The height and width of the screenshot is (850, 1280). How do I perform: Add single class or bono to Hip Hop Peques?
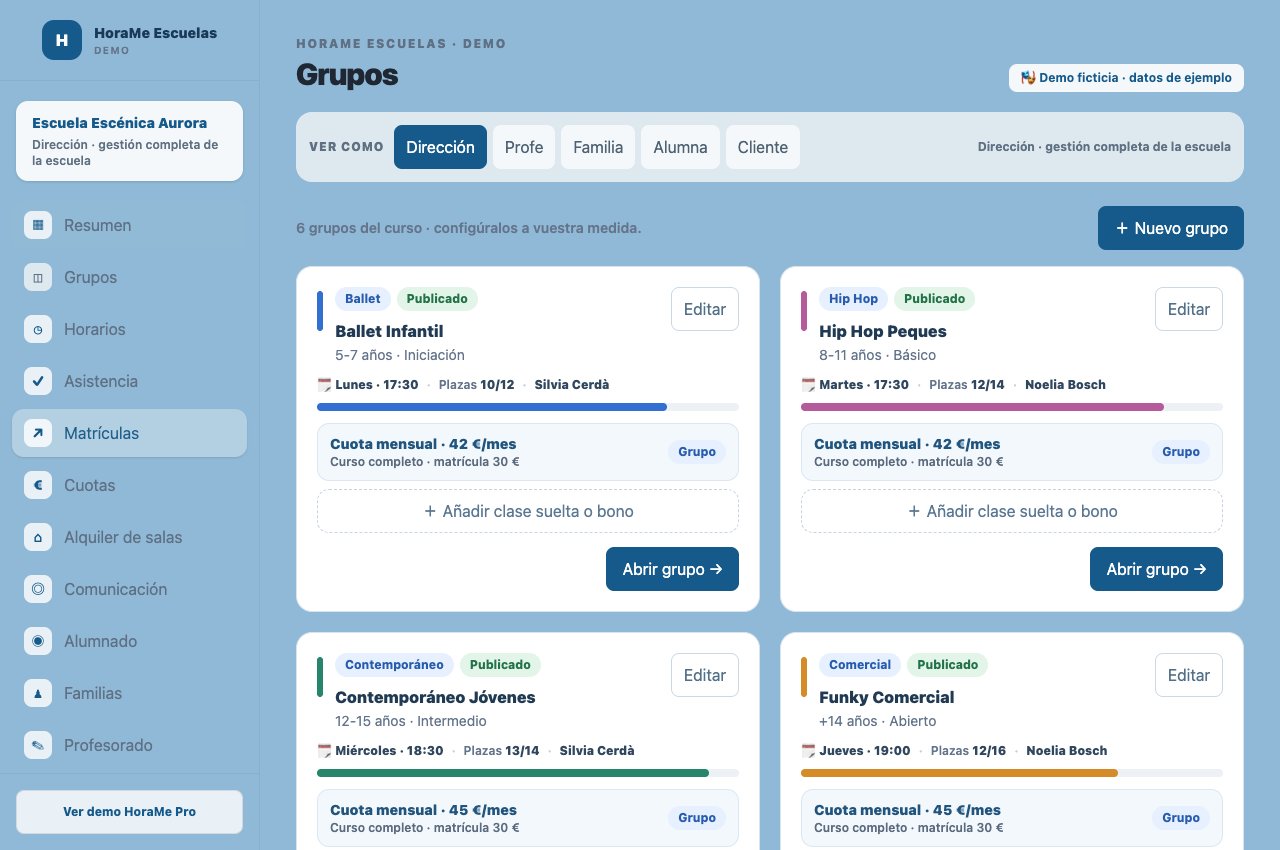click(1012, 511)
